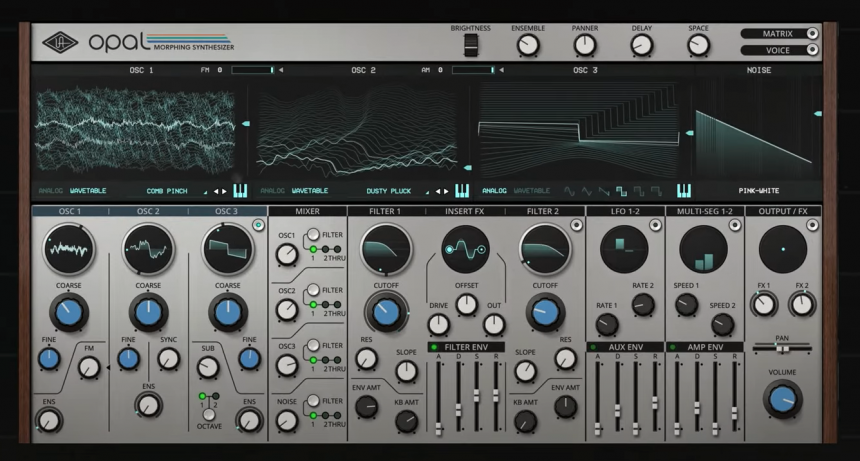This screenshot has width=860, height=461.
Task: Click the Delay knob in the header
Action: [641, 45]
